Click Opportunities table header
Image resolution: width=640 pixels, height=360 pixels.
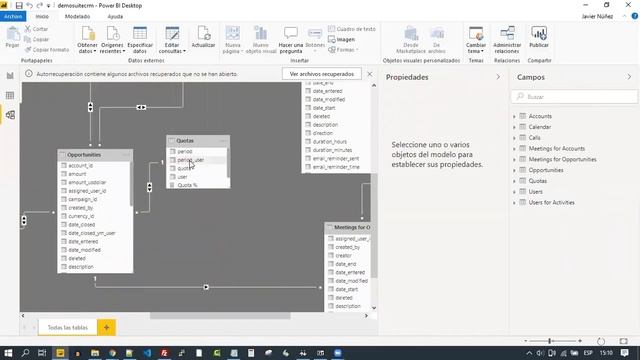point(95,155)
